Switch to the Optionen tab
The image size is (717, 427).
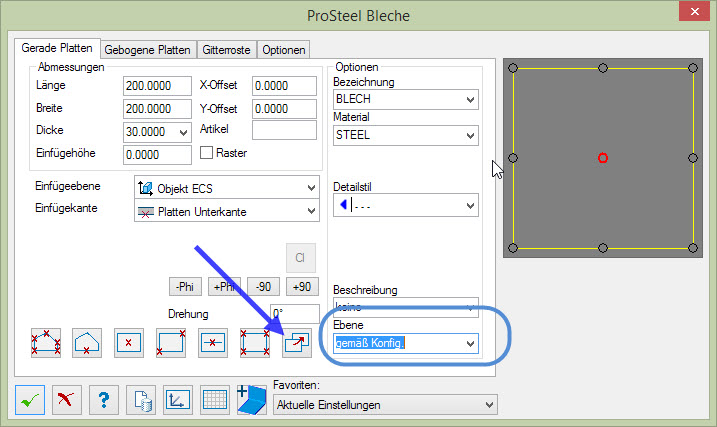284,50
